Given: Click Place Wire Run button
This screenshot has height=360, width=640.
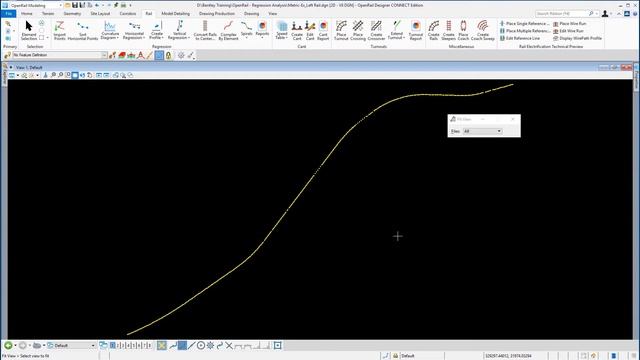Looking at the screenshot, I should coord(570,24).
